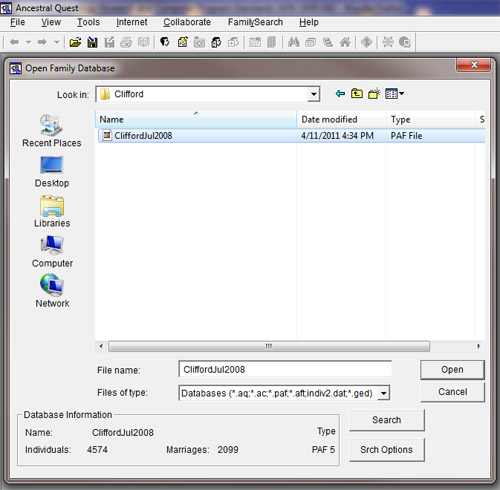Viewport: 500px width, 490px height.
Task: Click the Forward arrow in main toolbar
Action: (x=42, y=42)
